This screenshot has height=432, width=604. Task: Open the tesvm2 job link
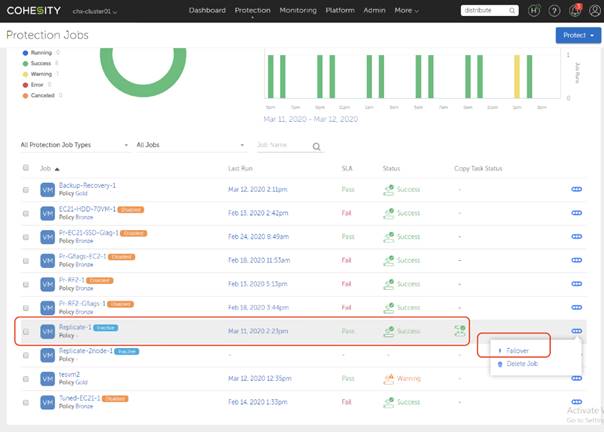tap(69, 374)
